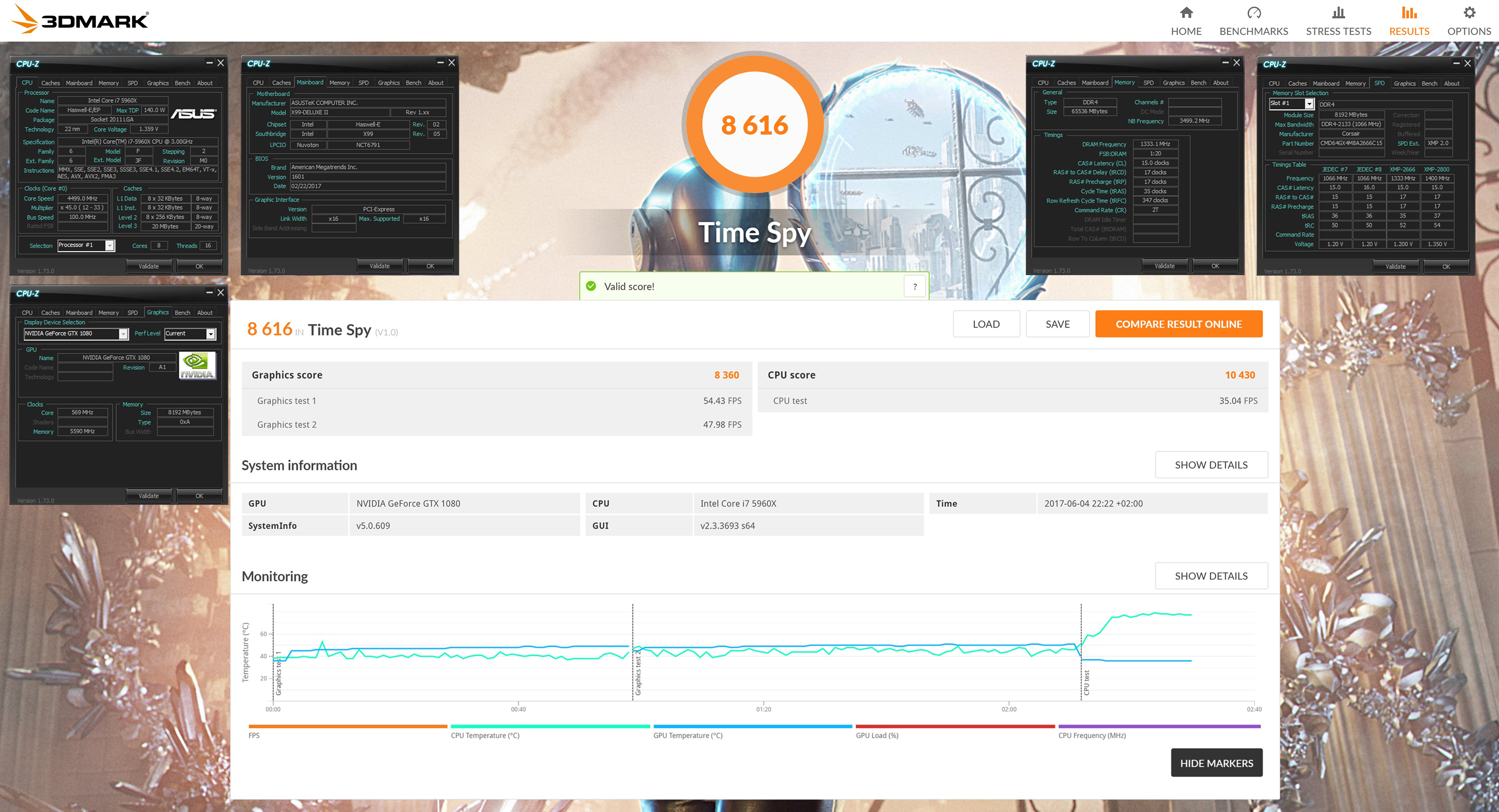Open Mainboard tab in CPU-Z SPD window
This screenshot has width=1499, height=812.
coord(1326,83)
